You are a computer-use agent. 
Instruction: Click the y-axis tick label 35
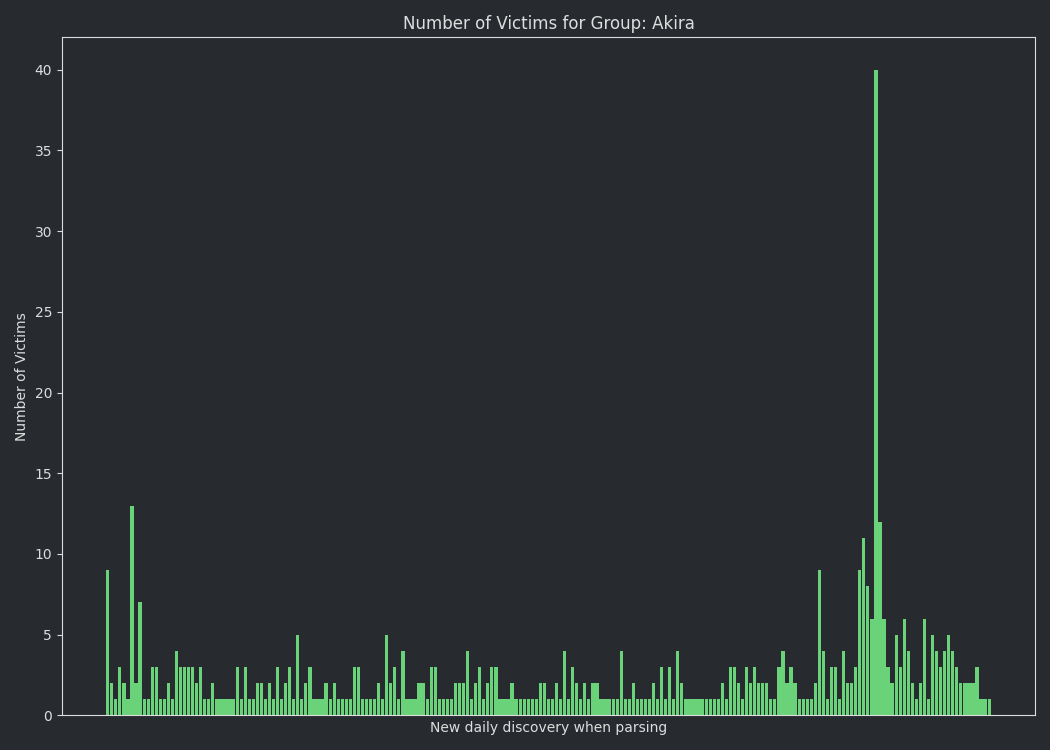pyautogui.click(x=44, y=151)
